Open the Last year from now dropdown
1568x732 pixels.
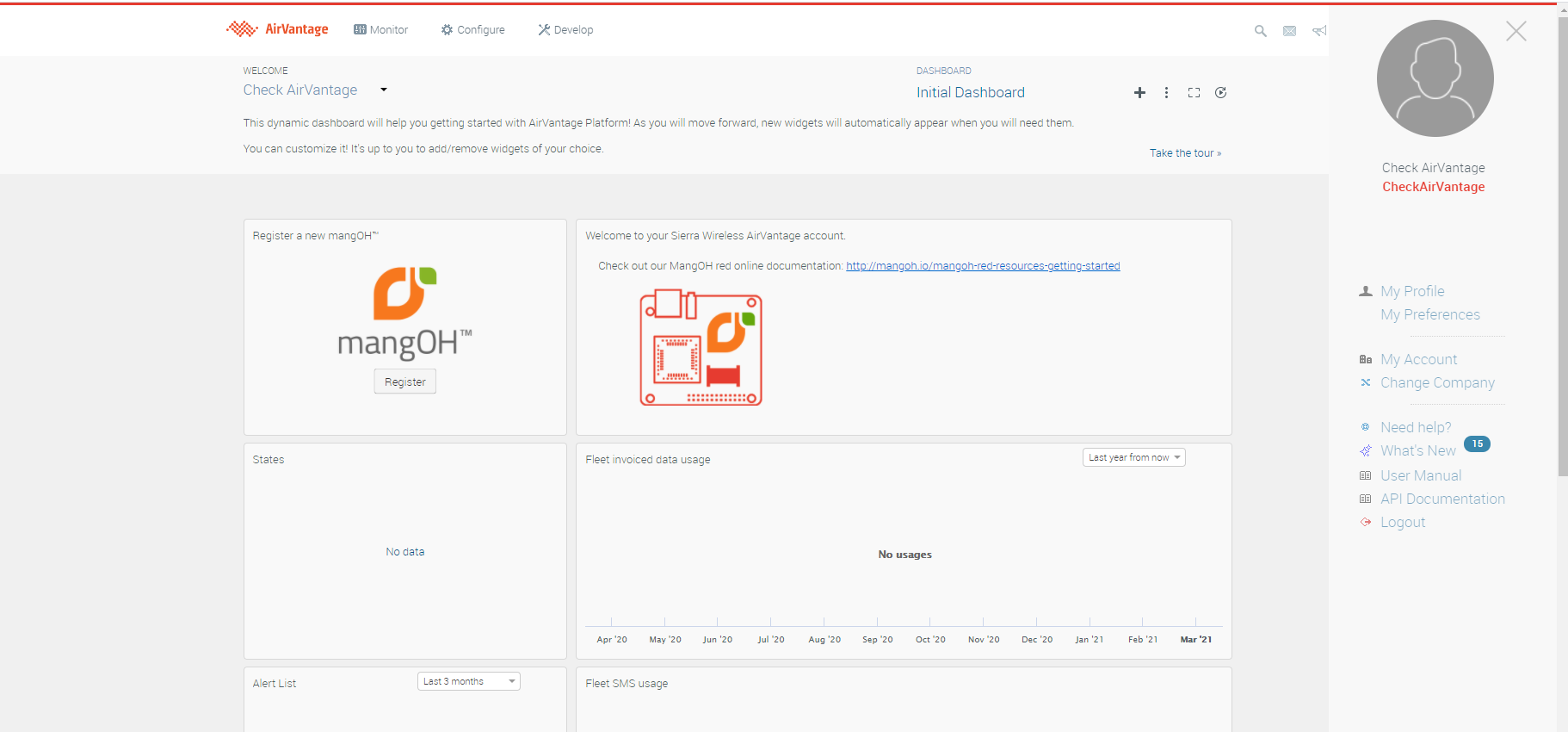coord(1134,457)
